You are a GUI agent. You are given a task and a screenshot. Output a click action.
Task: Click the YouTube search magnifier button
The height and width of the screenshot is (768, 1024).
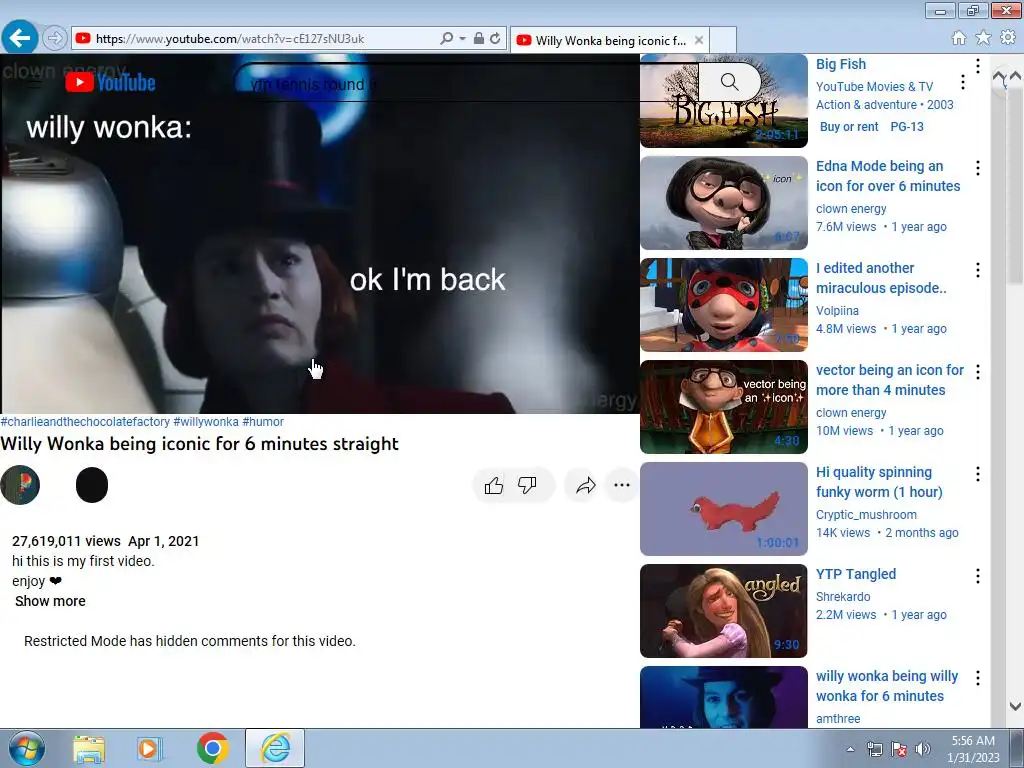[729, 82]
